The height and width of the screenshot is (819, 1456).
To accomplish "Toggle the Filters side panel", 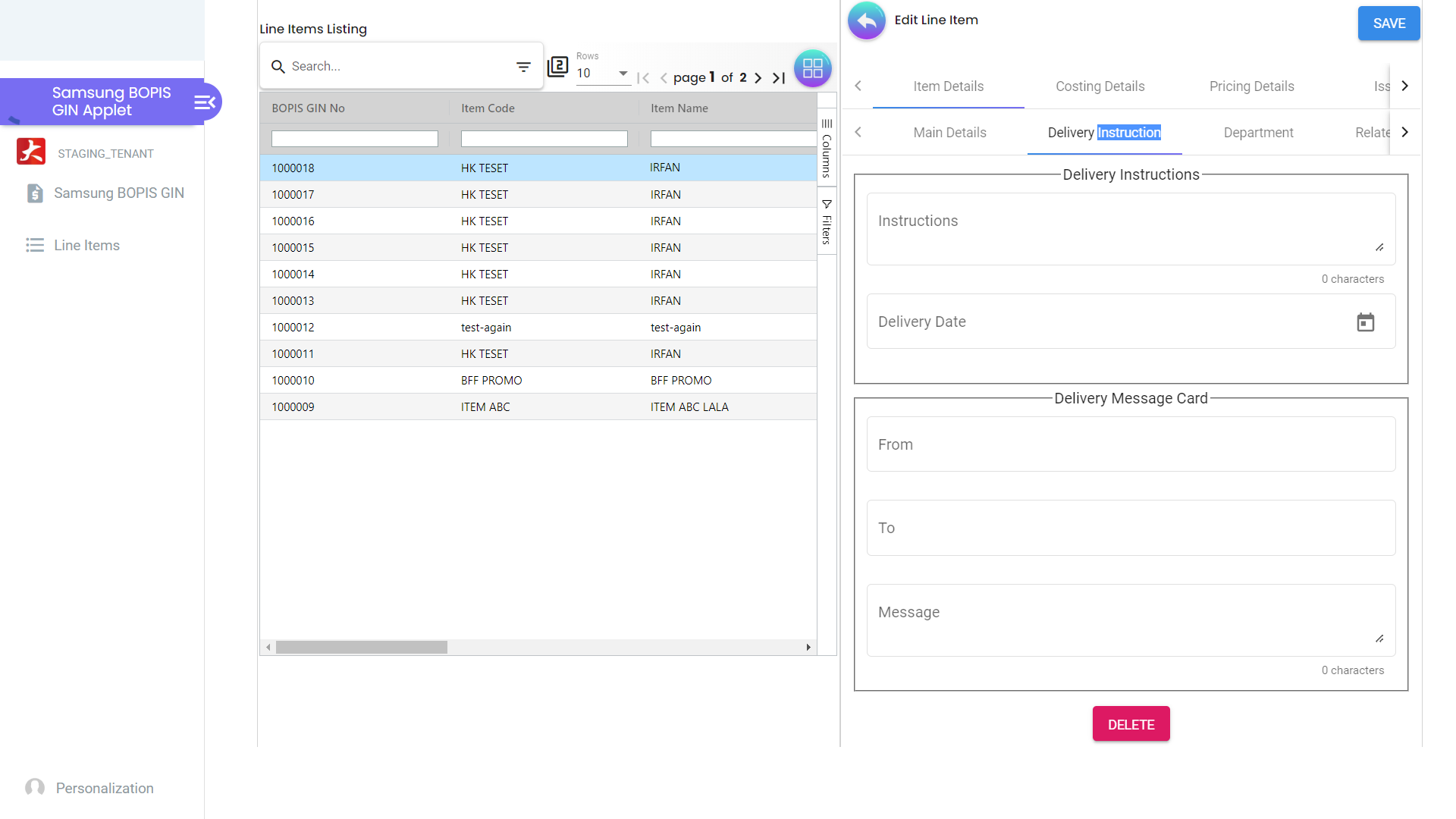I will tap(827, 221).
